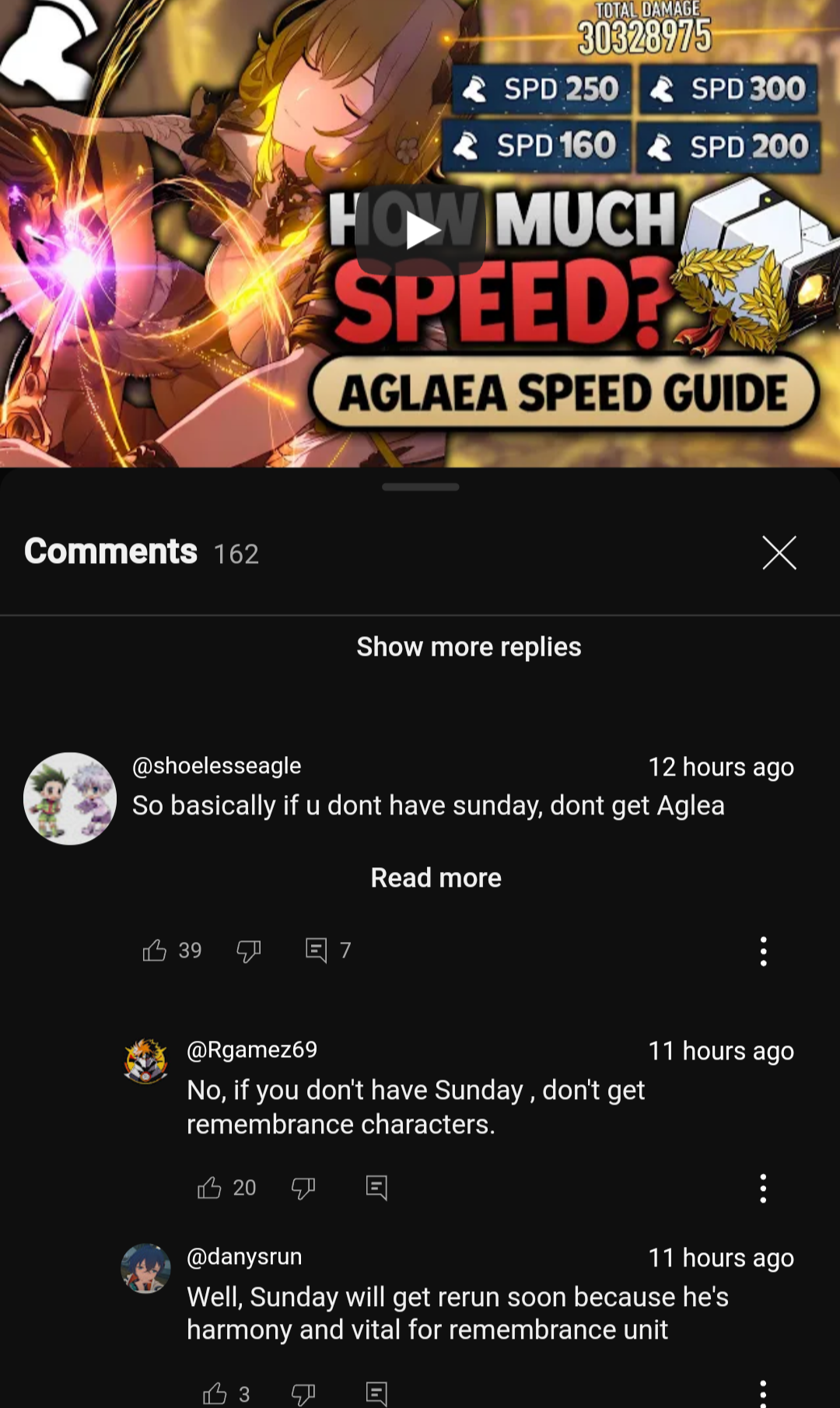This screenshot has height=1408, width=840.
Task: Open the @Rgamez69 channel link
Action: coord(252,1049)
